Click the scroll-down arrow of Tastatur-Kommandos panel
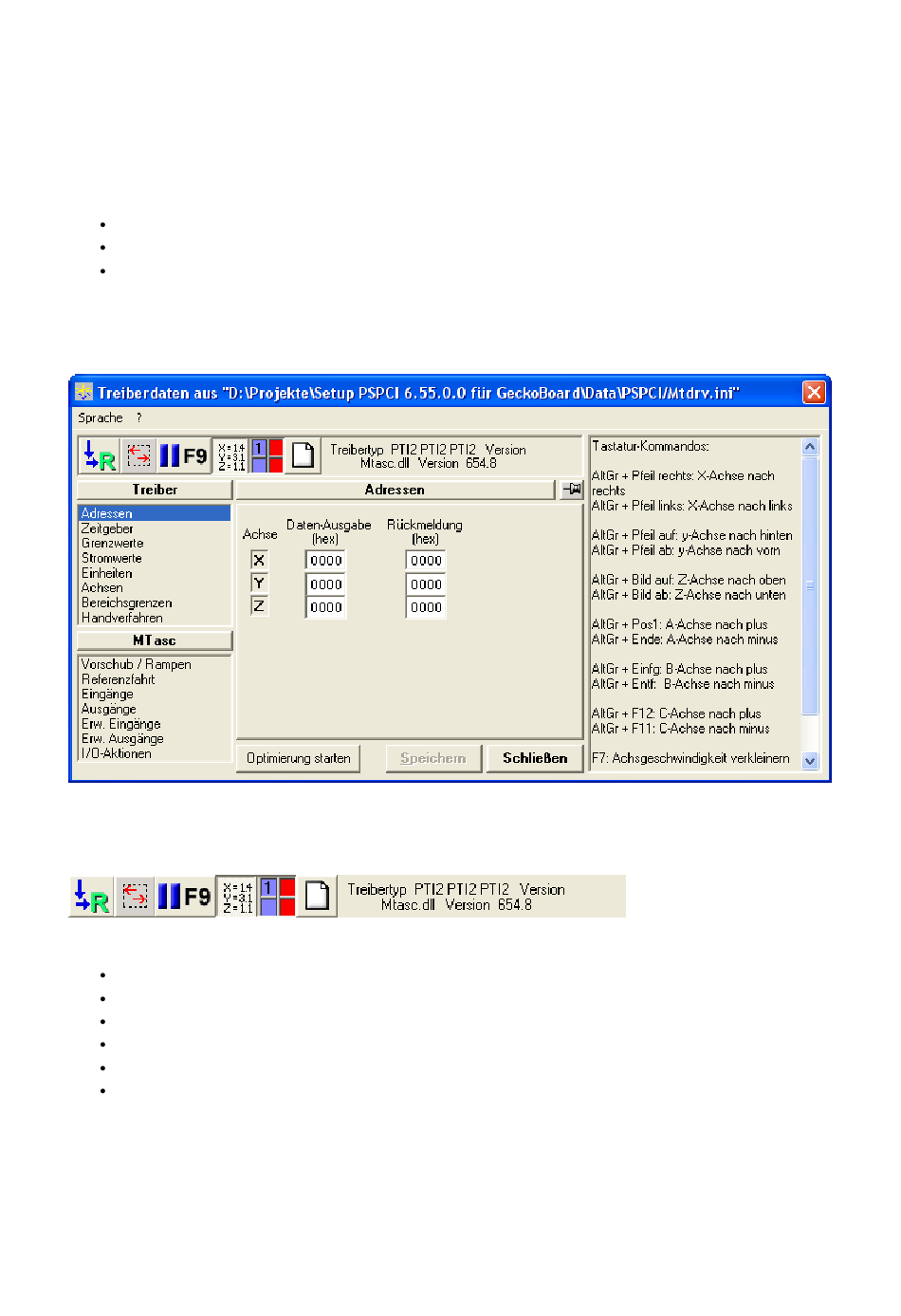Screen dimensions: 901x1316 [x=810, y=760]
